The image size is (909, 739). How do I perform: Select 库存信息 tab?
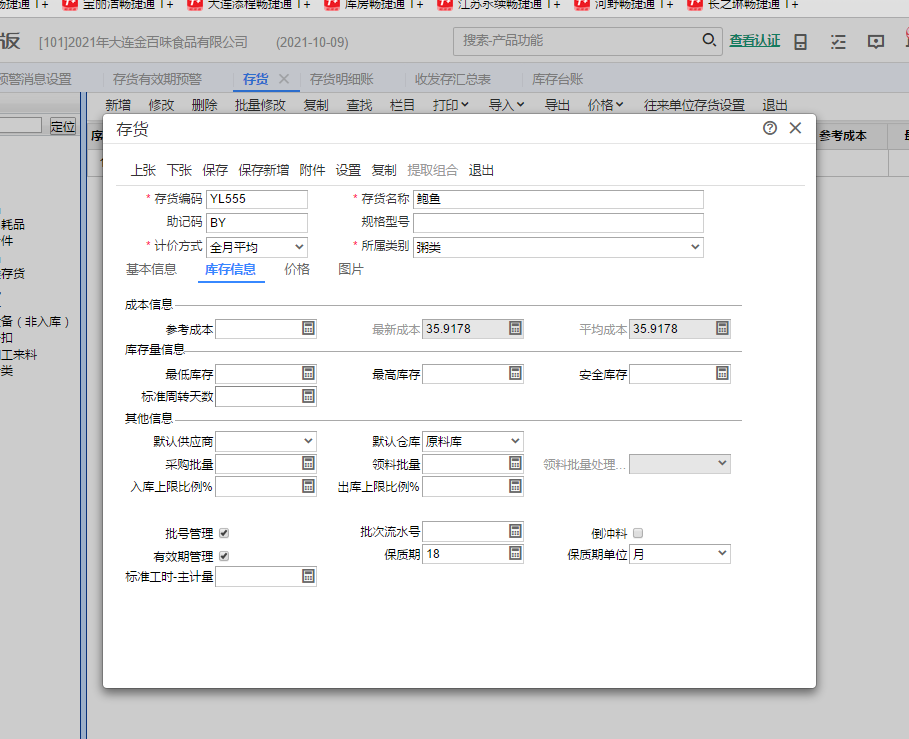pyautogui.click(x=230, y=270)
